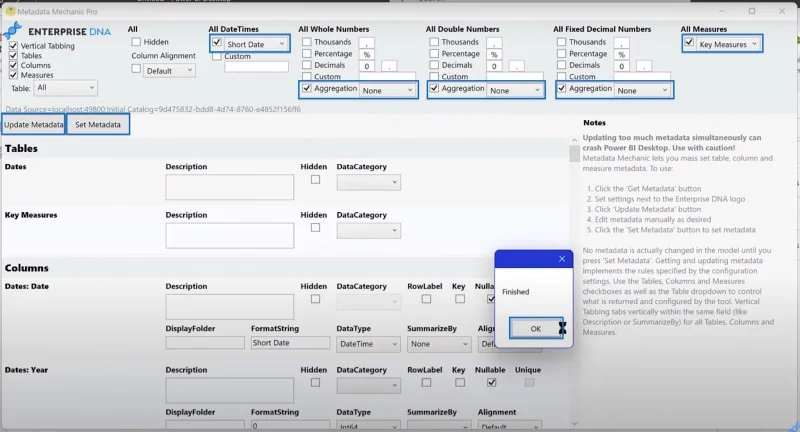
Task: Enable Thousands under All Whole Numbers
Action: [307, 42]
